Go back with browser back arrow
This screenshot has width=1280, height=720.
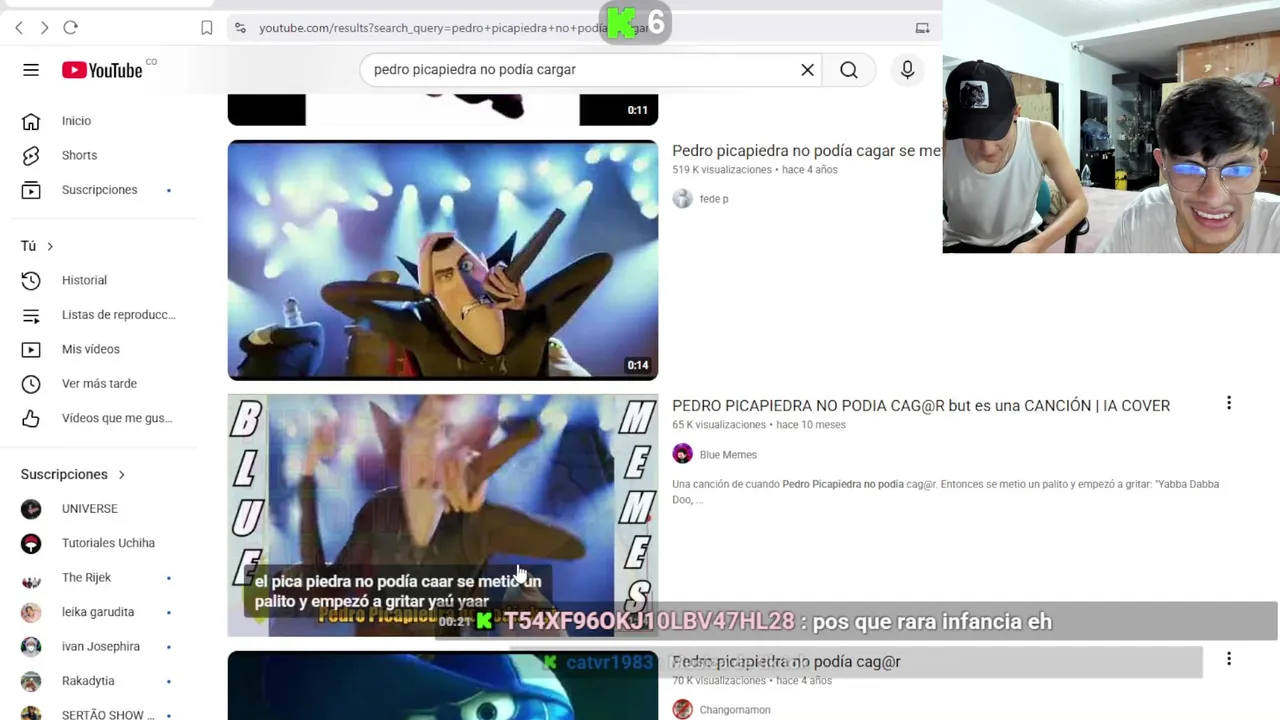click(19, 28)
